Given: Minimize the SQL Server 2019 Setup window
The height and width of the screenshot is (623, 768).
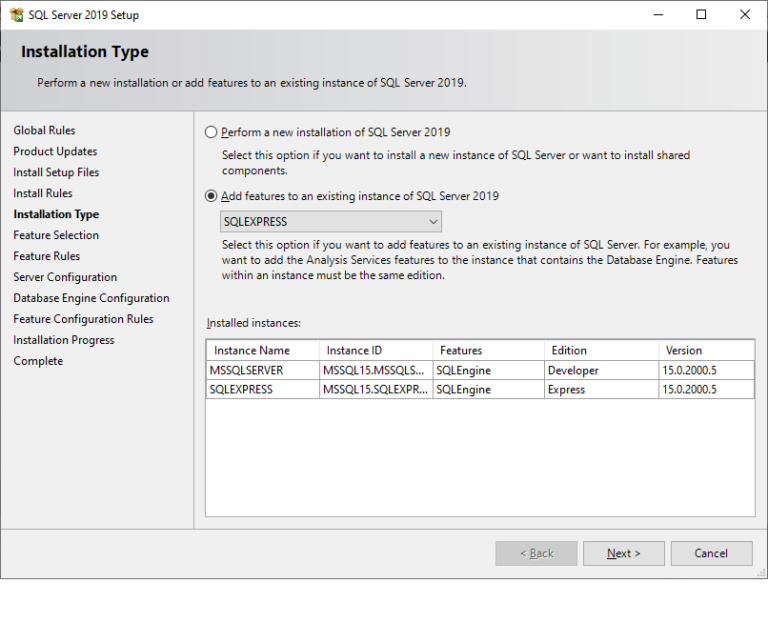Looking at the screenshot, I should 658,15.
